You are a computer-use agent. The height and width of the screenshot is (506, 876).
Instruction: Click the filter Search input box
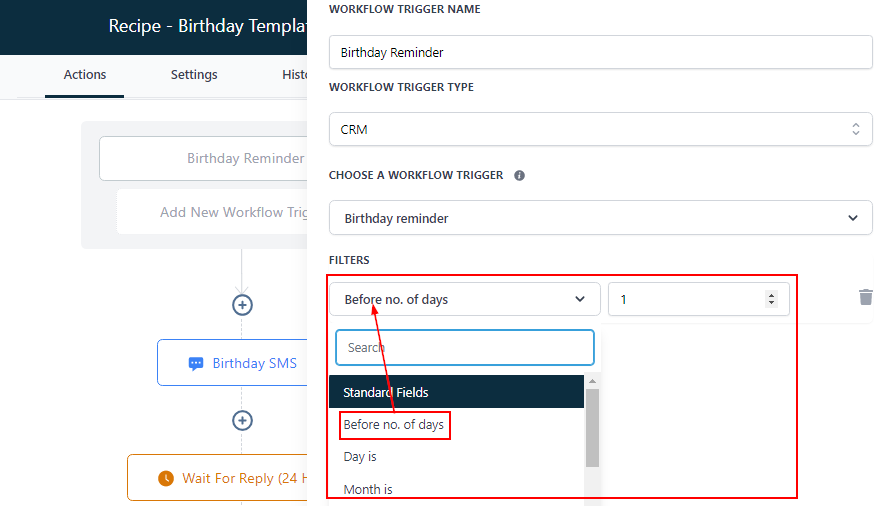point(464,348)
